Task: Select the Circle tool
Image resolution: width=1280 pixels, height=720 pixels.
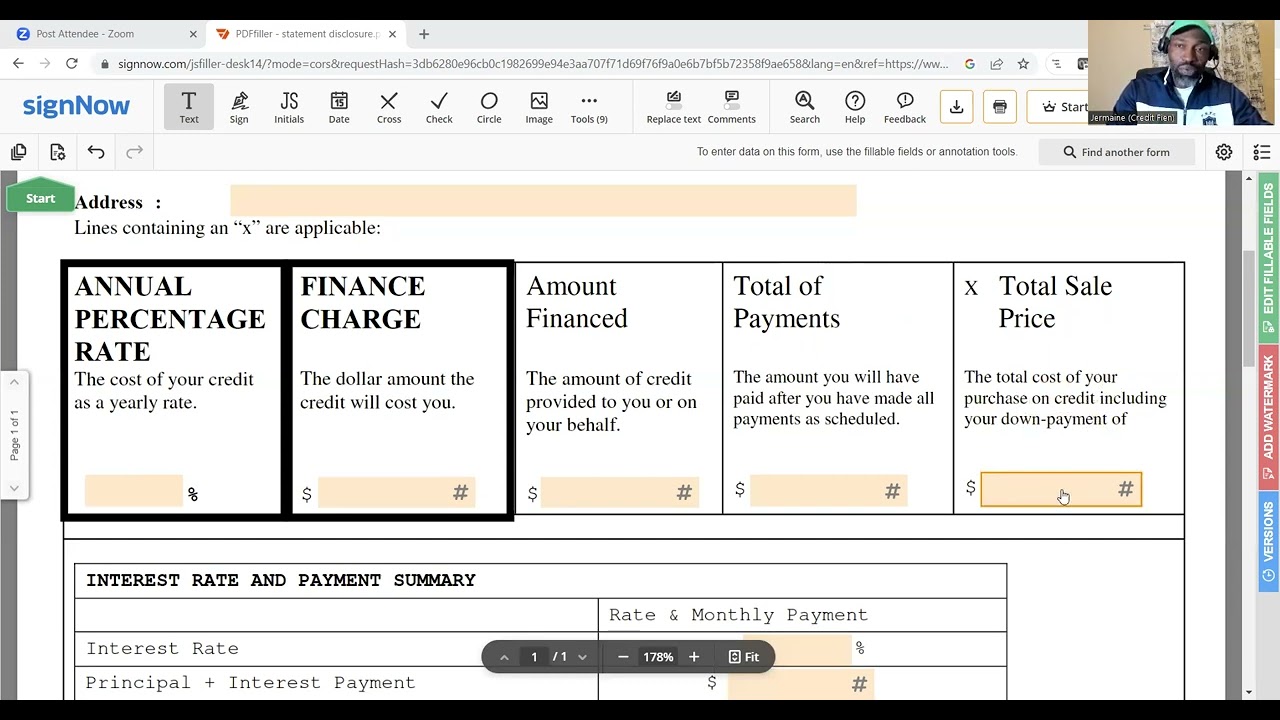Action: (489, 107)
